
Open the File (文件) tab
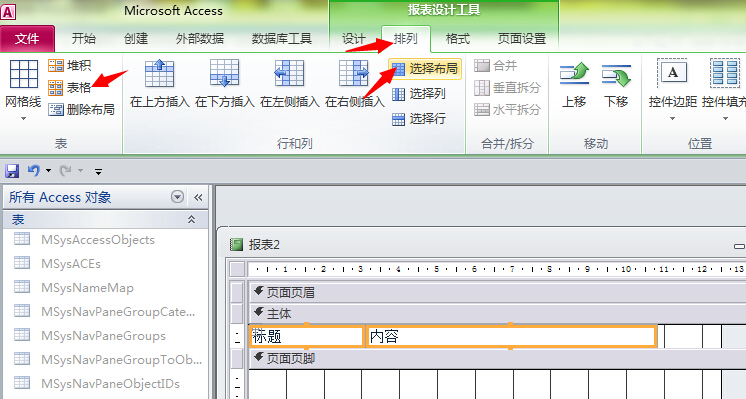[x=27, y=39]
